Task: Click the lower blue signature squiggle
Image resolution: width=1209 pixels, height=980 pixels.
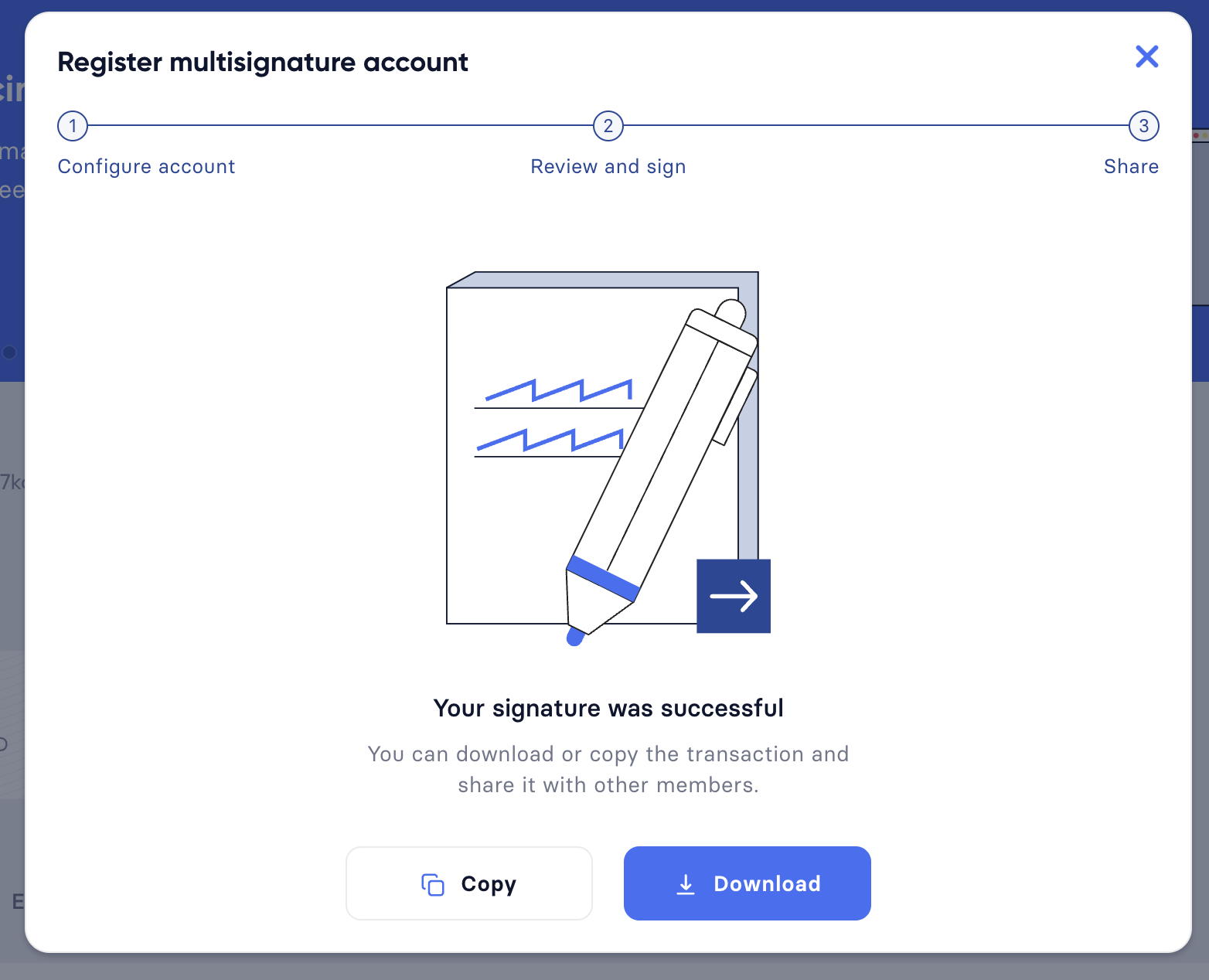Action: pyautogui.click(x=550, y=439)
